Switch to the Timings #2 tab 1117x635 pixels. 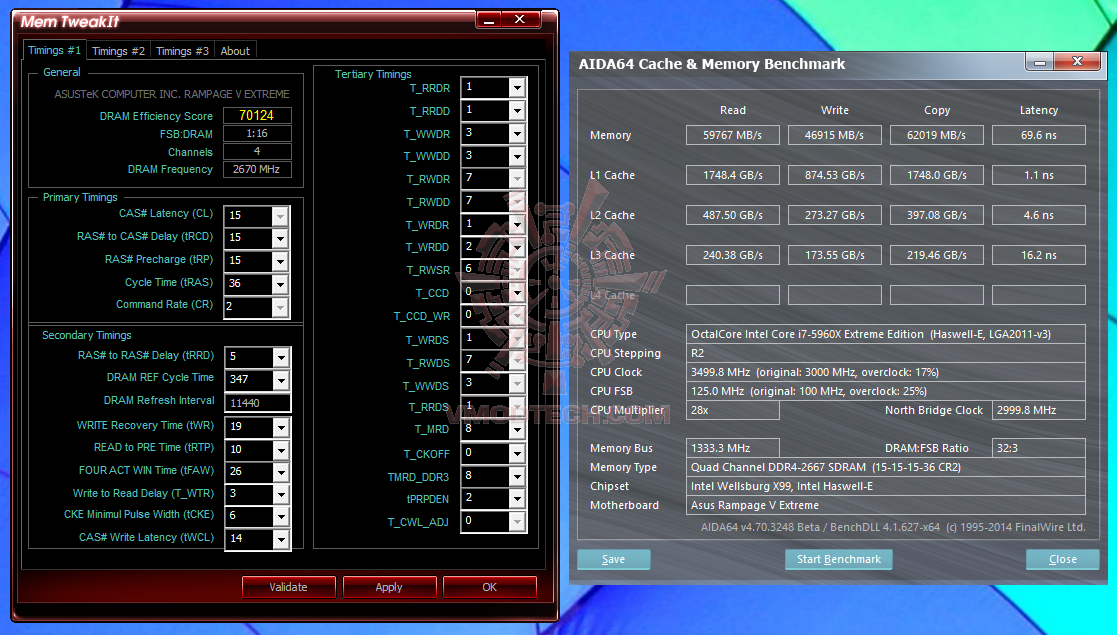(118, 51)
